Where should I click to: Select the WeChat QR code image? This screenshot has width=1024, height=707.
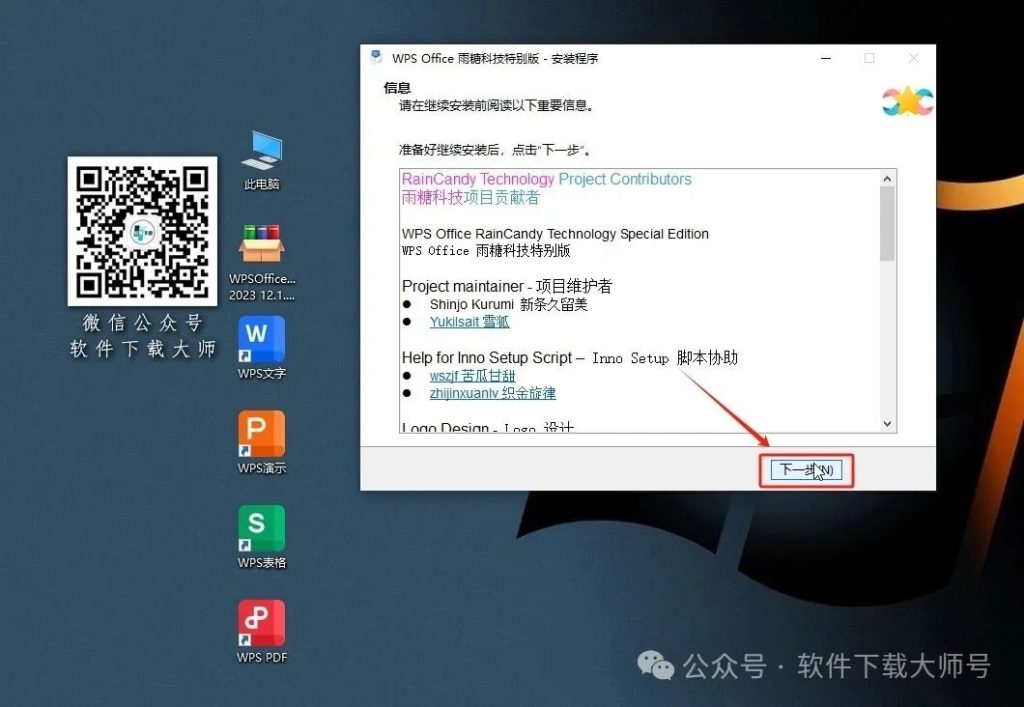coord(142,232)
